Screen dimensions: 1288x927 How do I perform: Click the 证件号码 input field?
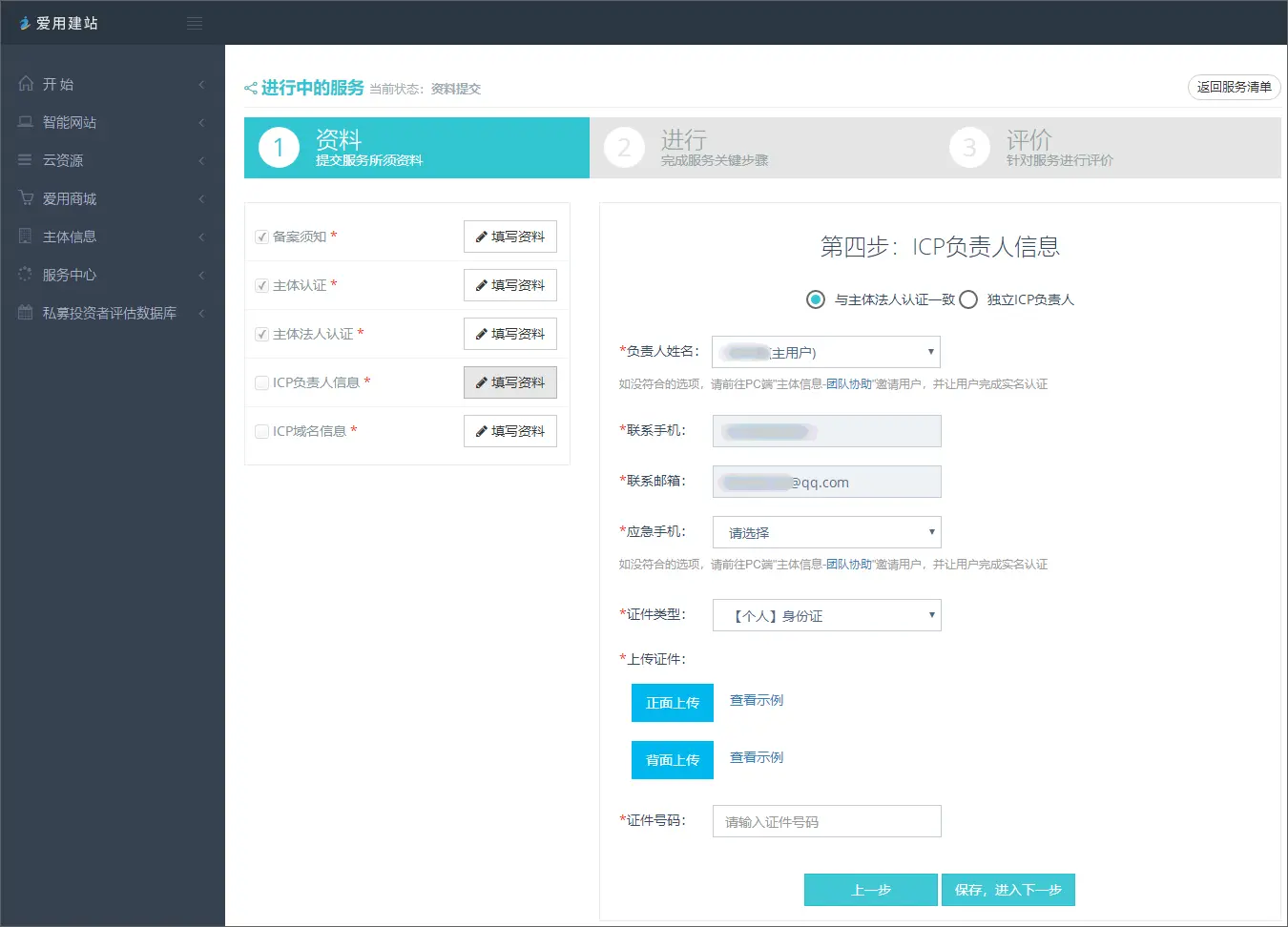(826, 821)
